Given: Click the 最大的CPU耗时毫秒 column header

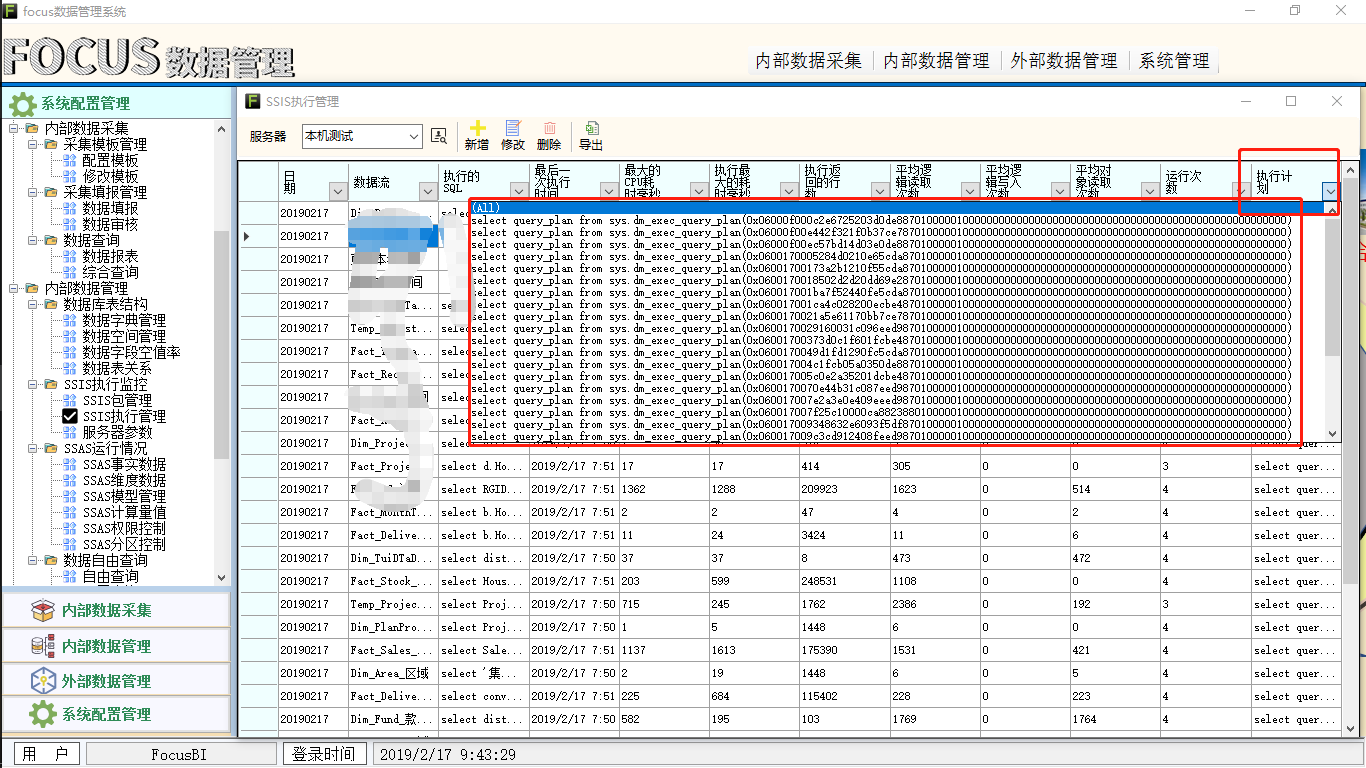Looking at the screenshot, I should click(664, 181).
